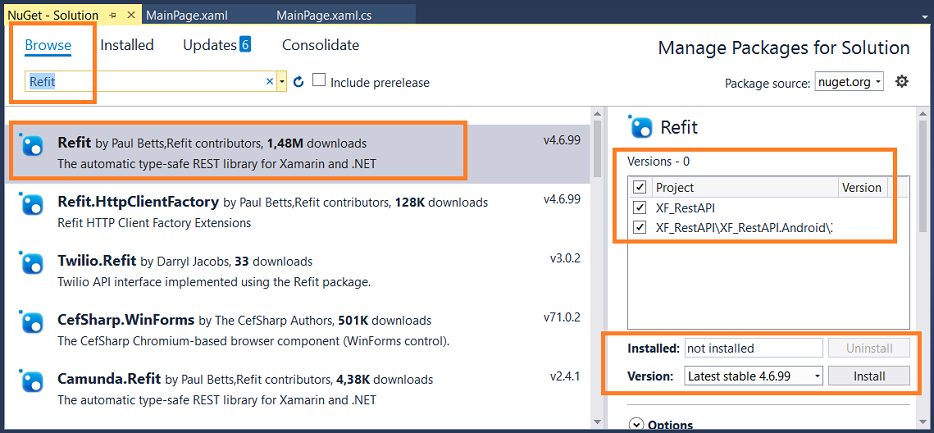The width and height of the screenshot is (934, 433).
Task: Click the Installed not installed field
Action: click(x=754, y=348)
